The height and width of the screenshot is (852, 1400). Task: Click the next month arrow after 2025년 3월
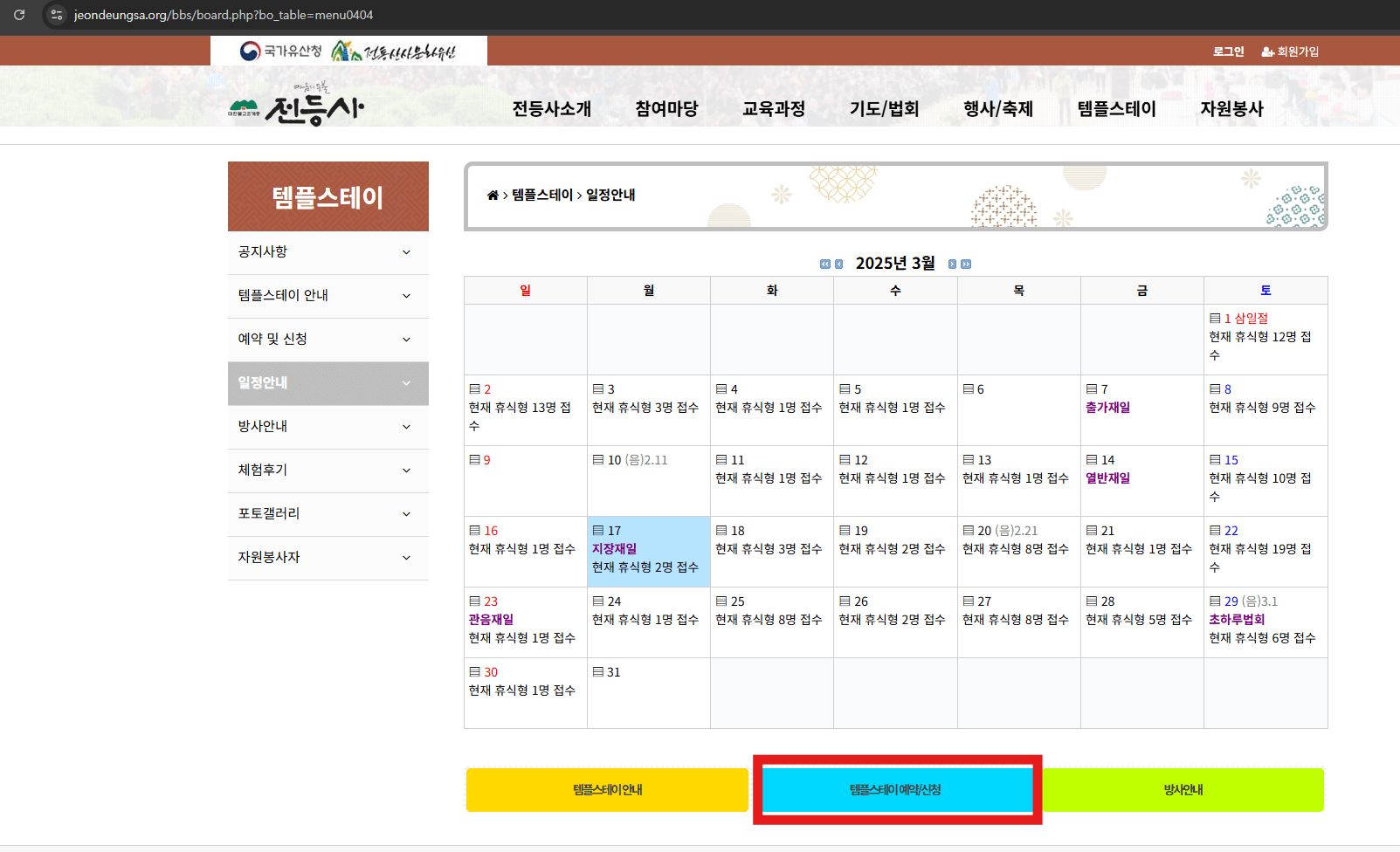tap(952, 264)
